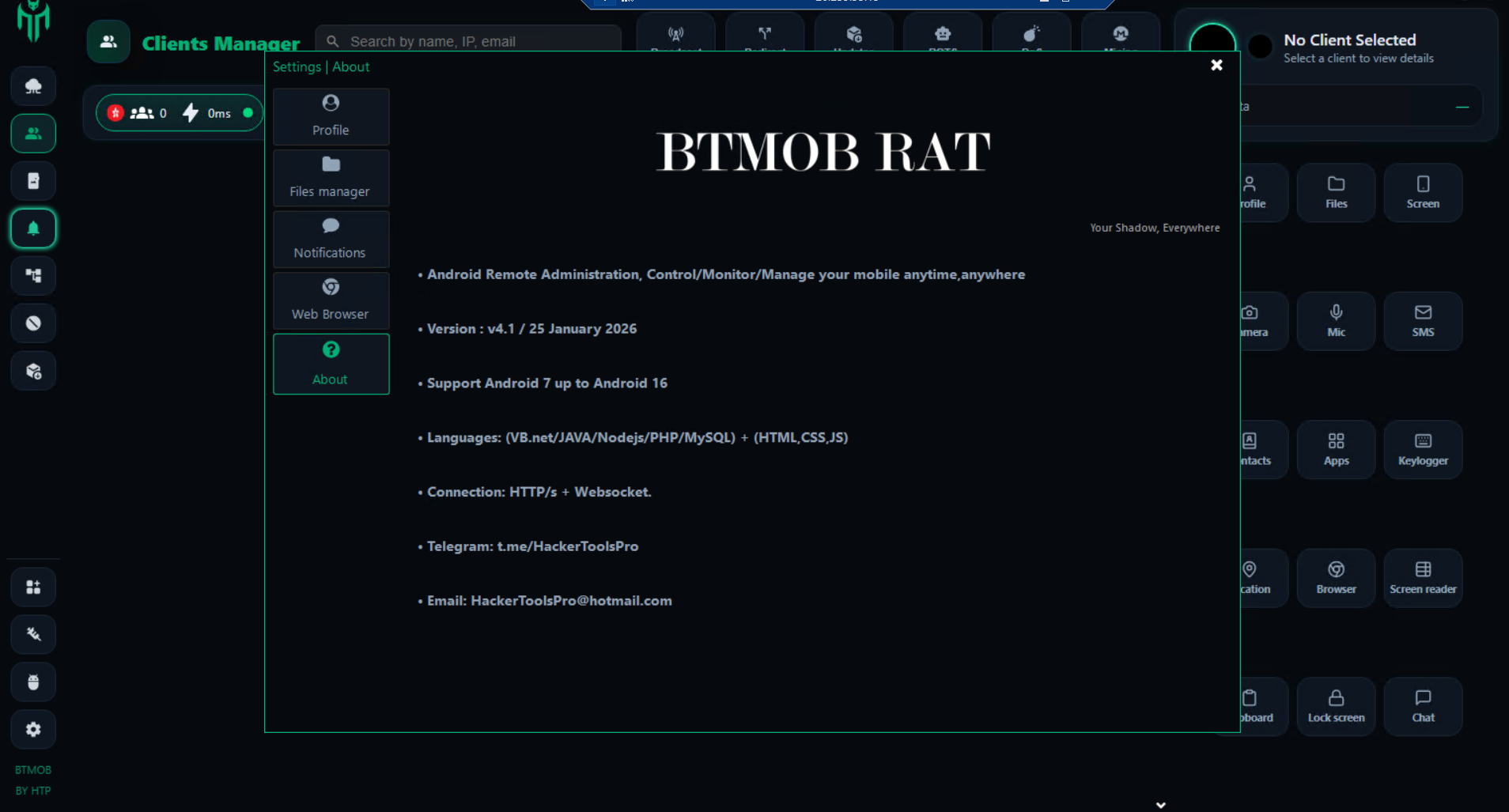Open the gear settings icon in left sidebar
The height and width of the screenshot is (812, 1509).
tap(33, 729)
